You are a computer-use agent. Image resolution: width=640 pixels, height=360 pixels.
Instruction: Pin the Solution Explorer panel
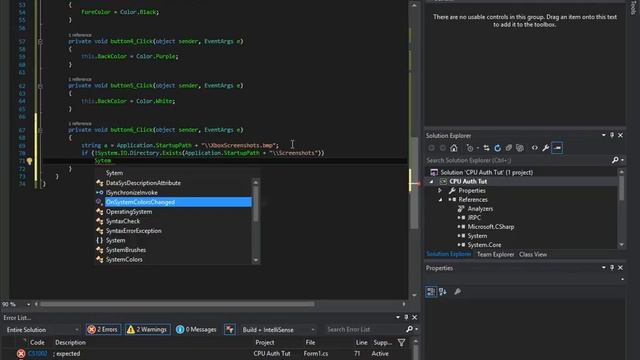click(612, 135)
